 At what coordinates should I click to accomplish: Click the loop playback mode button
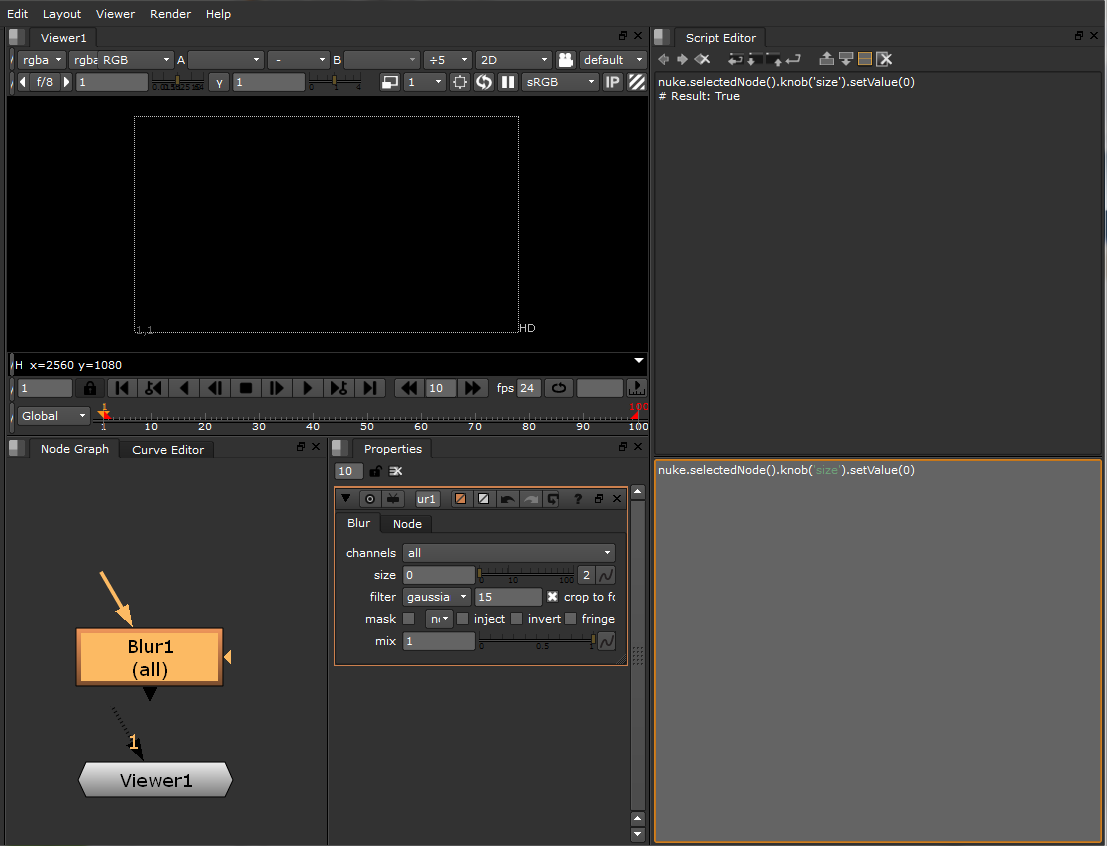coord(558,388)
